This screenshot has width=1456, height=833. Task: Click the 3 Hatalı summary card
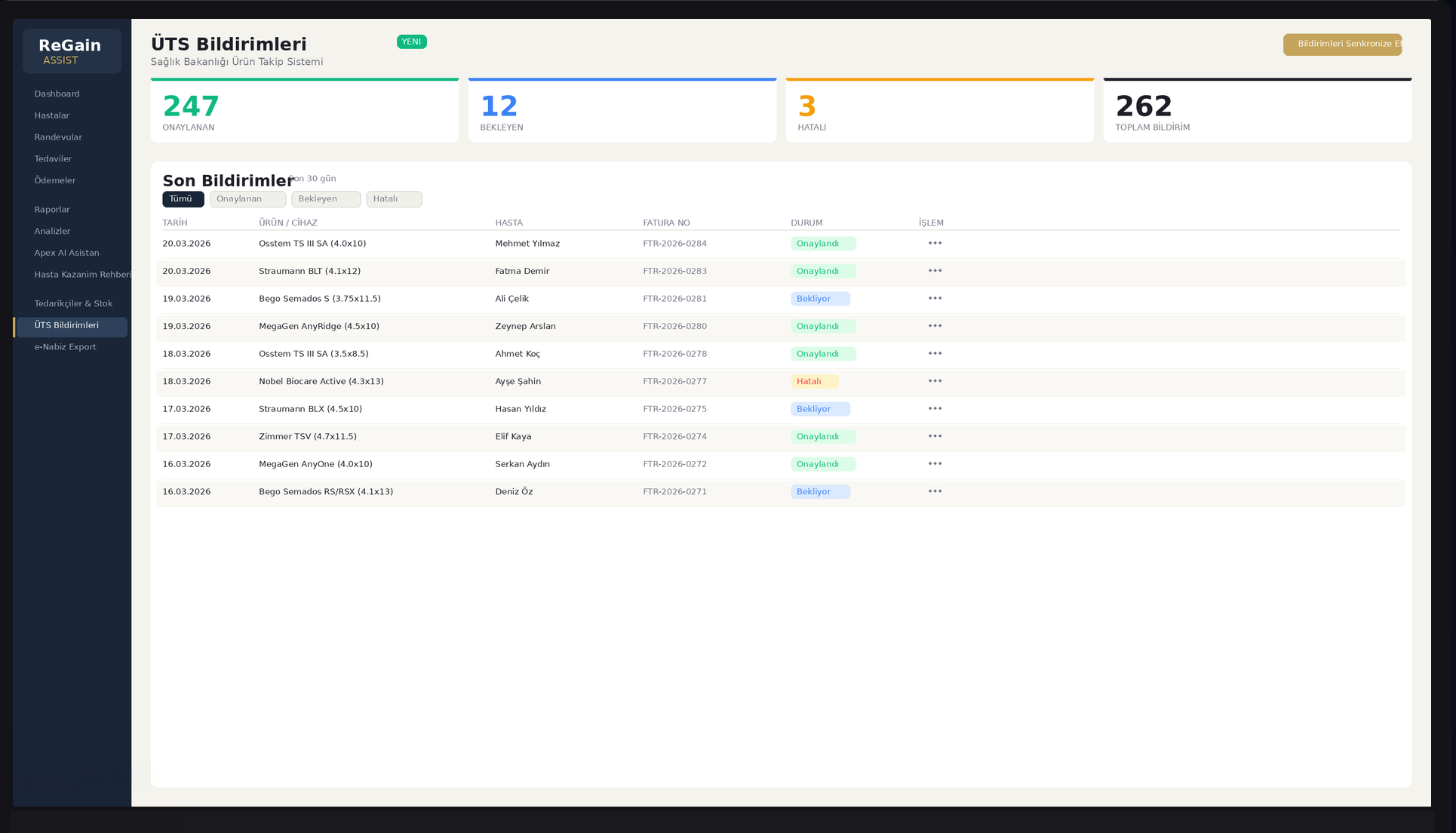(939, 111)
